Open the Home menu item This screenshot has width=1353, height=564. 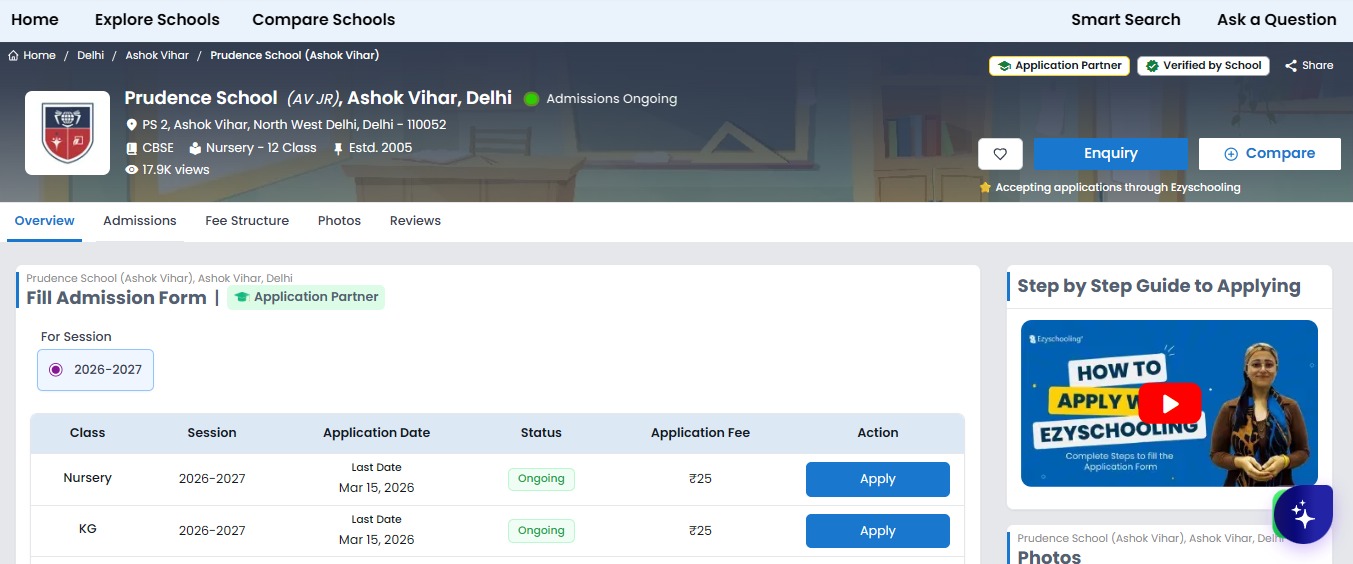click(x=35, y=20)
